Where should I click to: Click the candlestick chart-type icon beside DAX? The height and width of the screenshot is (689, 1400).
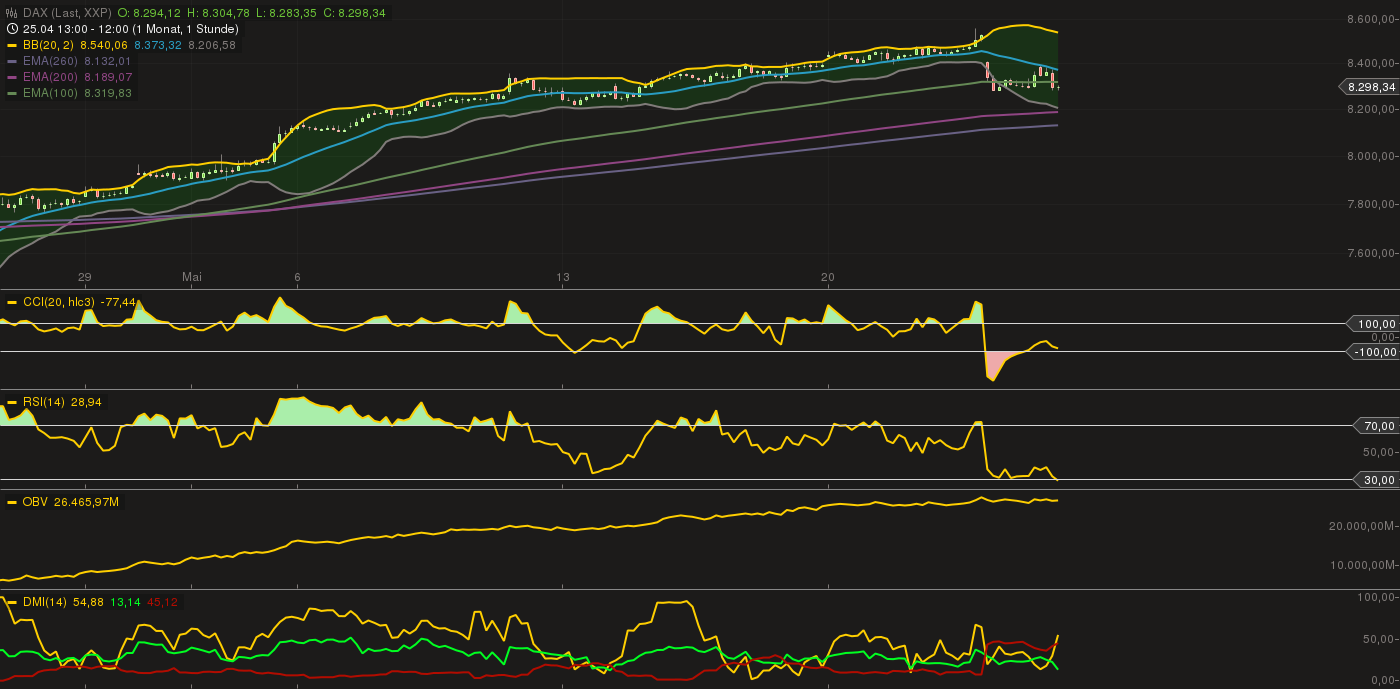13,13
